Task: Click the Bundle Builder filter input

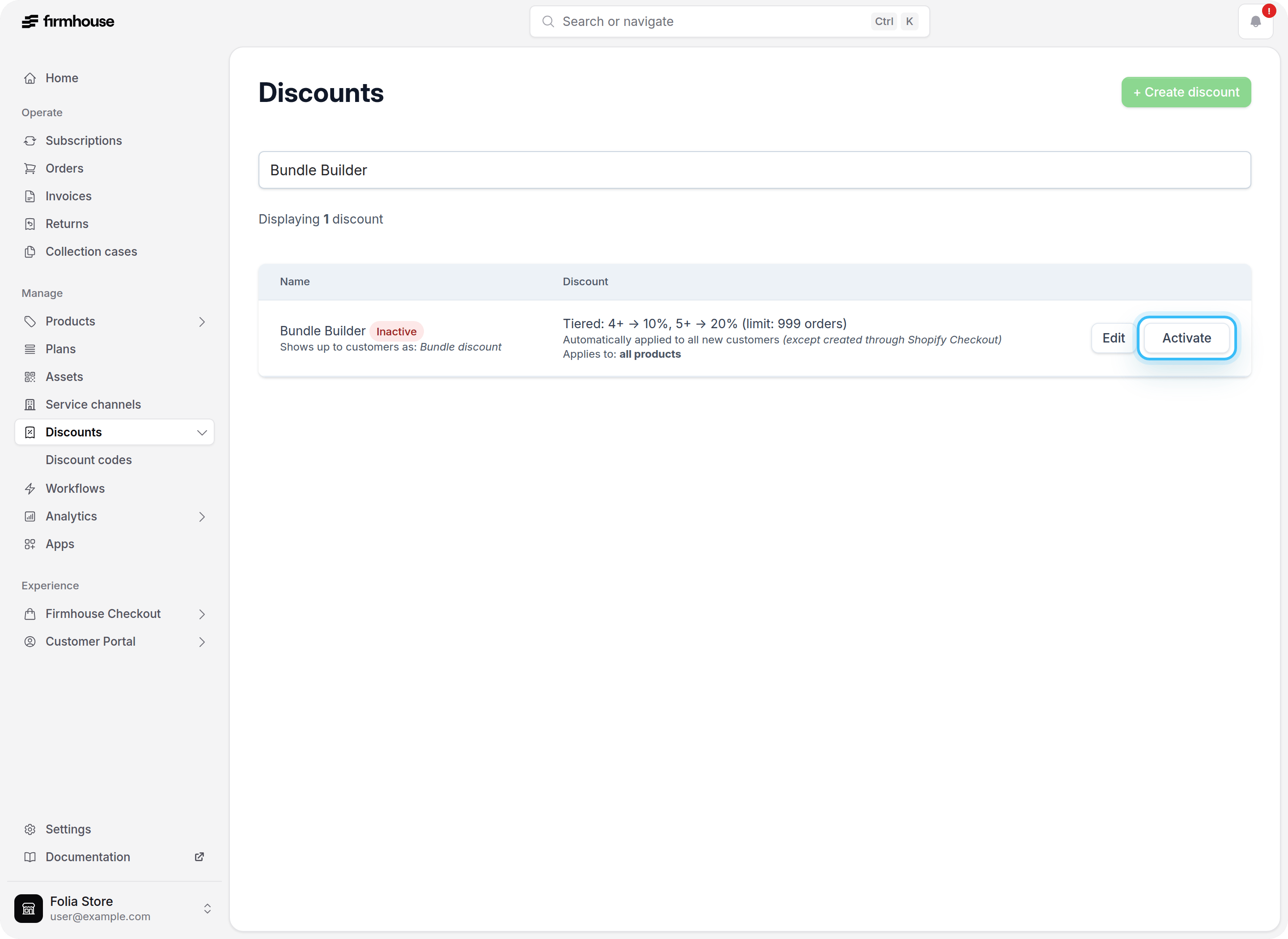Action: [754, 170]
